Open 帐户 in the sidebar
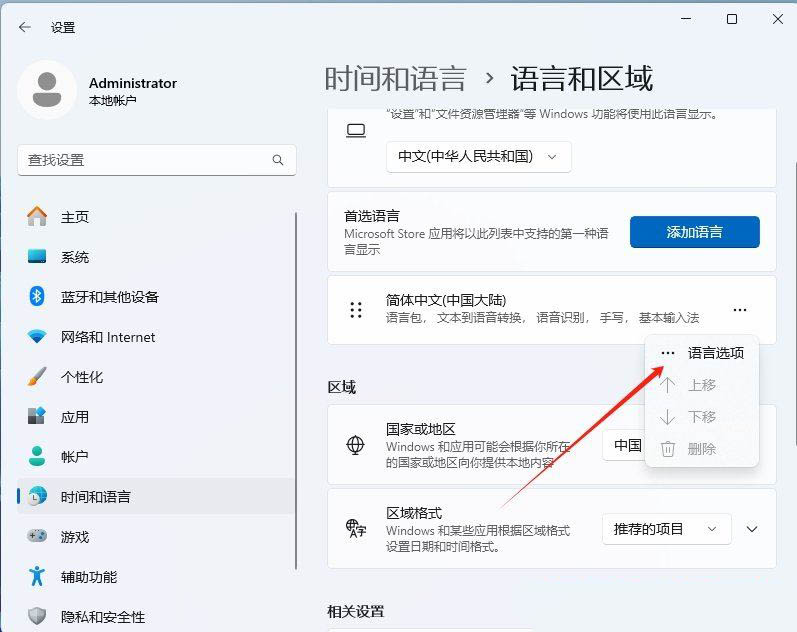Viewport: 797px width, 632px height. click(75, 457)
